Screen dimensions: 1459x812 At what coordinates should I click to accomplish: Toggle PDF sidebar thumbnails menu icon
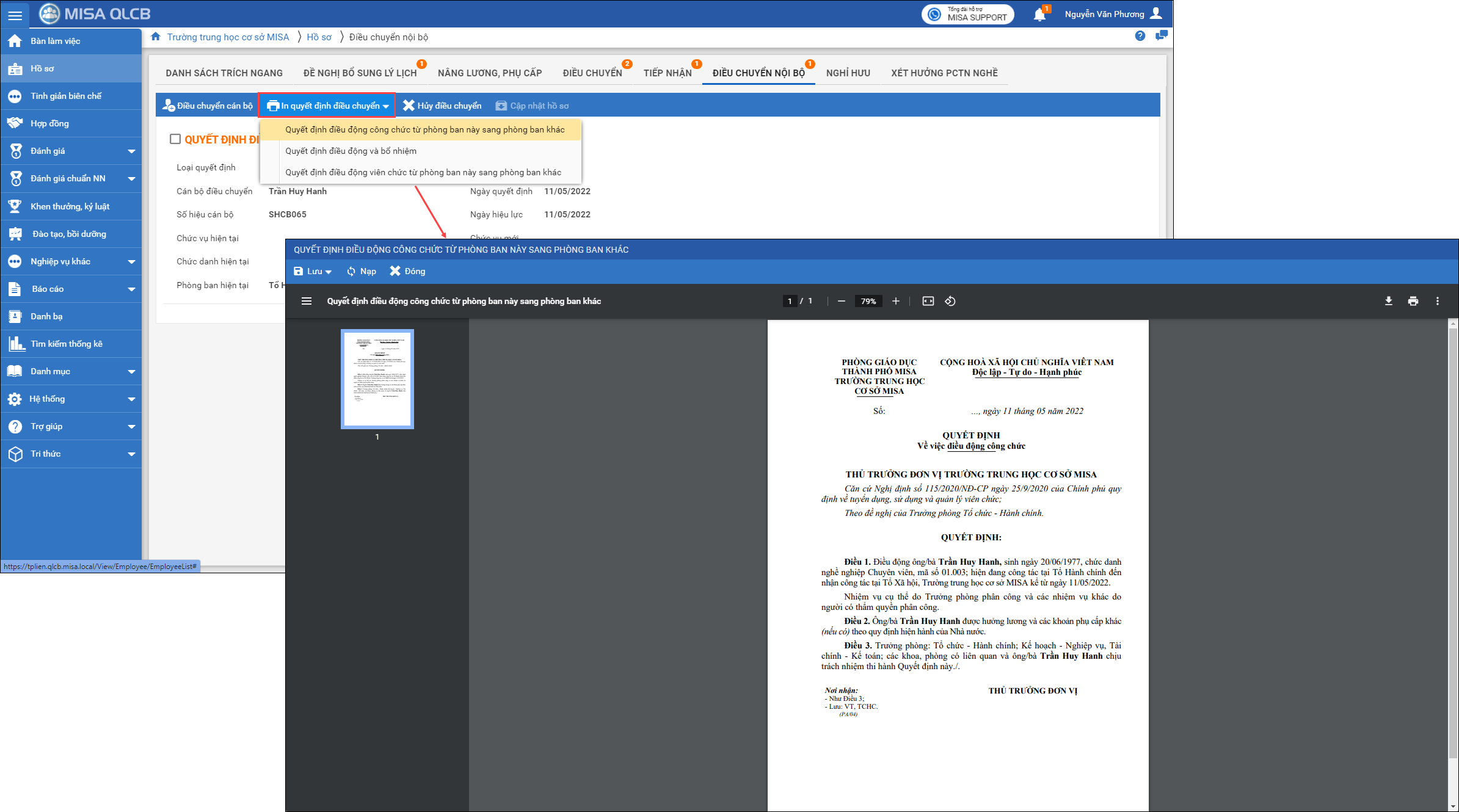(307, 301)
